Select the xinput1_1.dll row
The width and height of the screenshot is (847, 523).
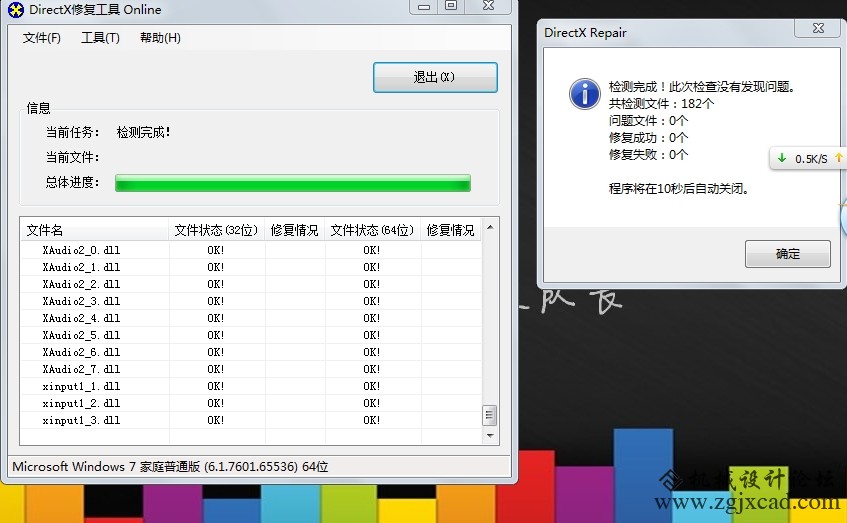[x=251, y=386]
